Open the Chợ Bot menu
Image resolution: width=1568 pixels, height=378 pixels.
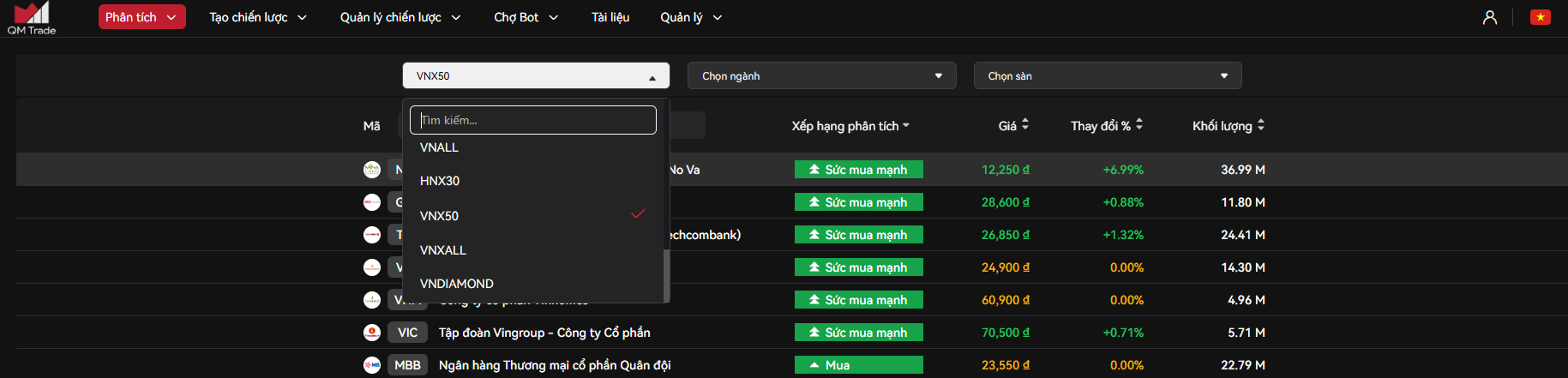[x=526, y=17]
